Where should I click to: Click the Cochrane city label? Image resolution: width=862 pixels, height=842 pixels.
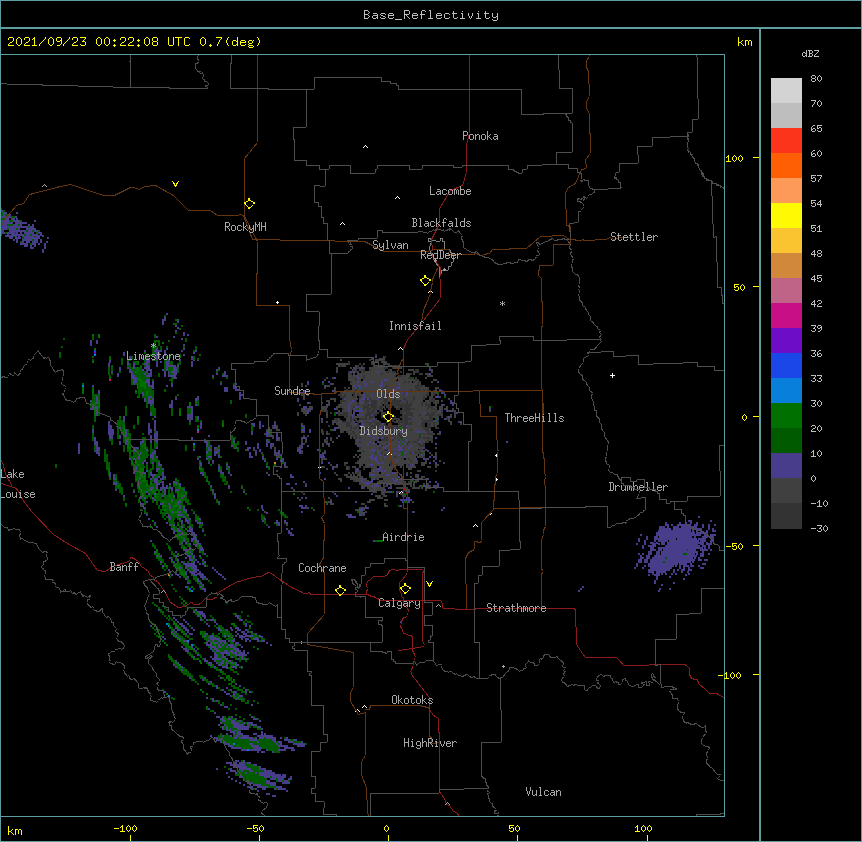[x=322, y=568]
